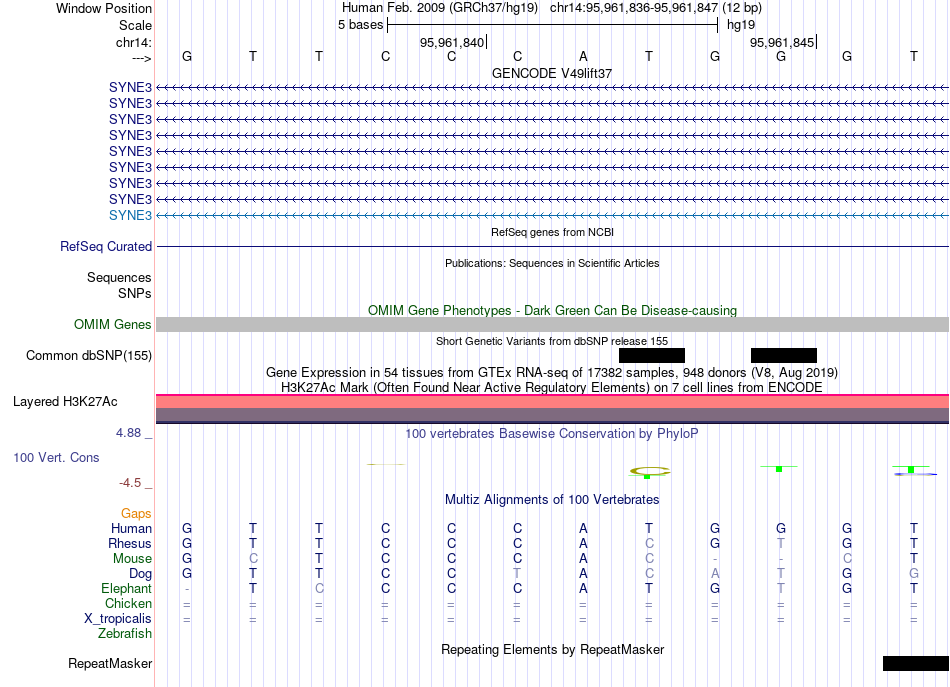Click the orange Gaps label

tap(136, 514)
